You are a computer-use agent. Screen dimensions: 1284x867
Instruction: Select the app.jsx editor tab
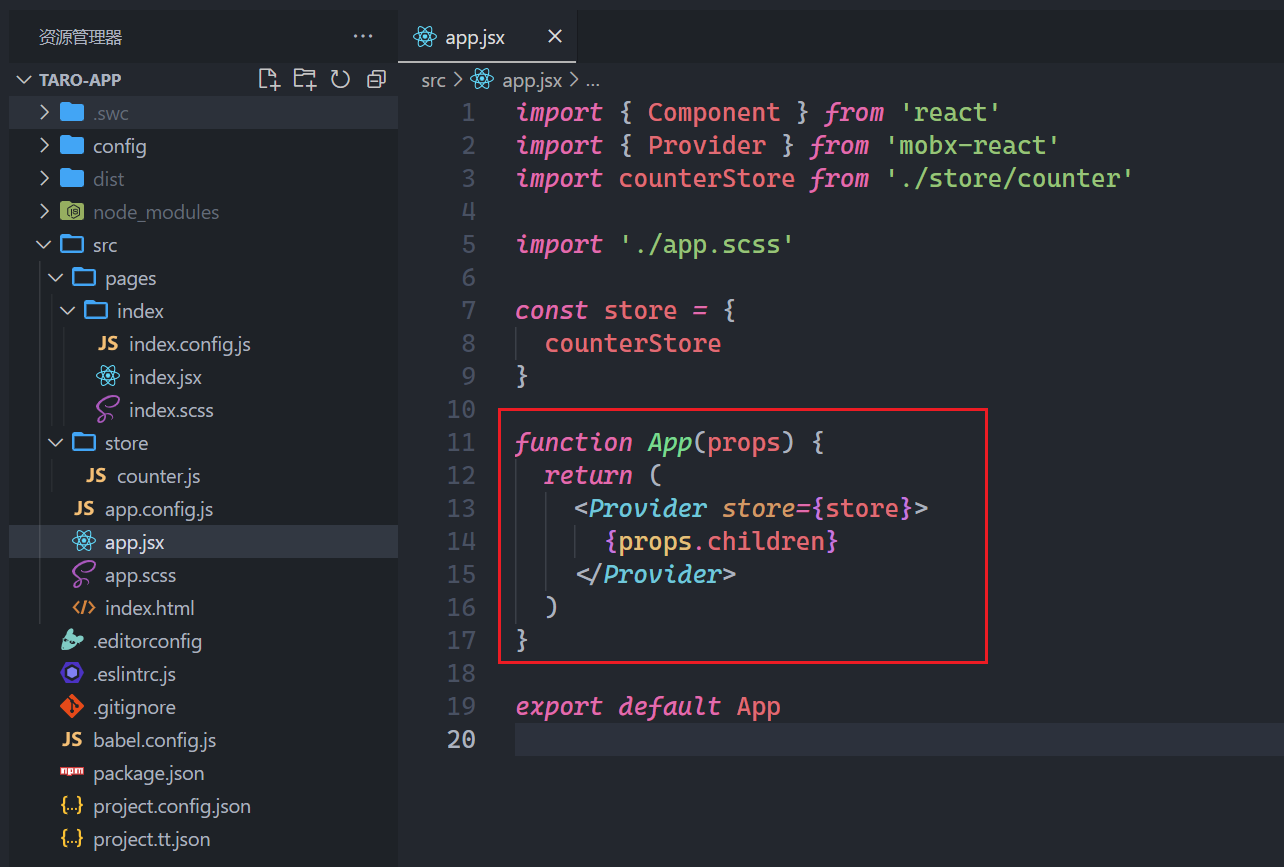tap(487, 38)
